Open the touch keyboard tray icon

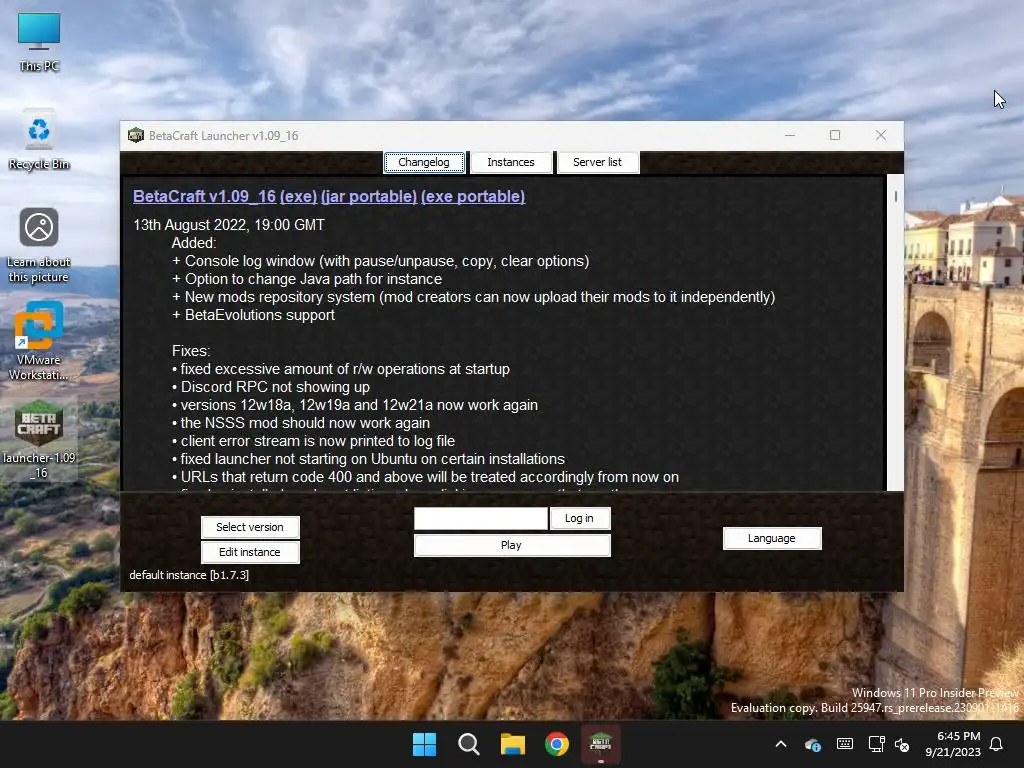[x=844, y=744]
